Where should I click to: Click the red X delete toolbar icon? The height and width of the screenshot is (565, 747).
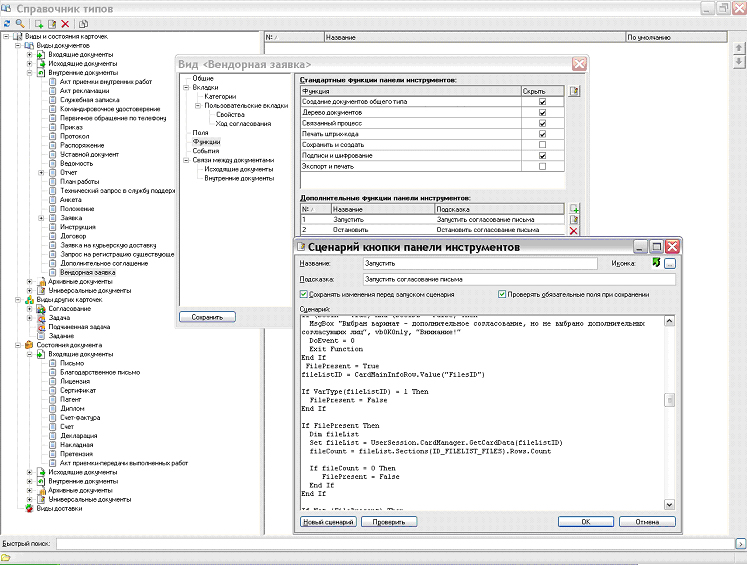66,23
